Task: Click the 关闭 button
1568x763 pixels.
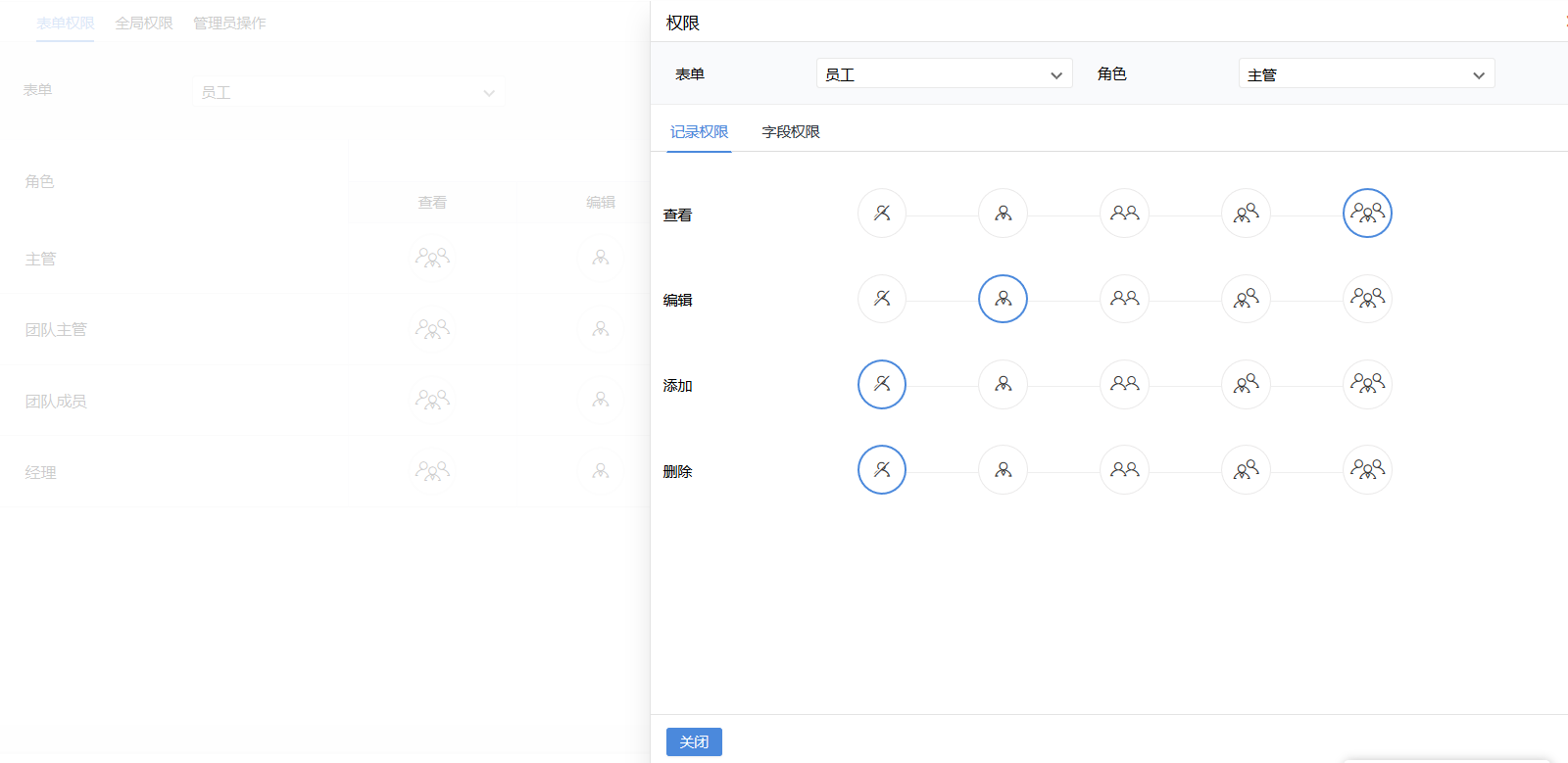Action: (694, 741)
